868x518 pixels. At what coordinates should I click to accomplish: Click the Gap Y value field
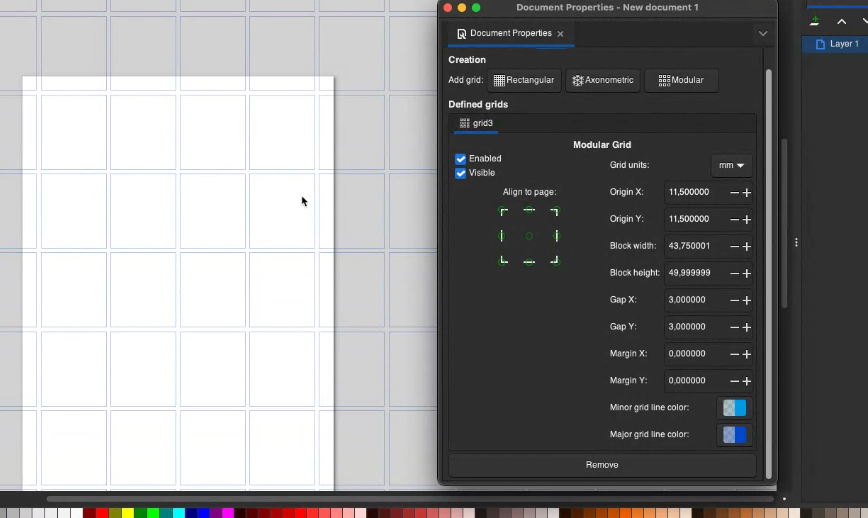[695, 327]
